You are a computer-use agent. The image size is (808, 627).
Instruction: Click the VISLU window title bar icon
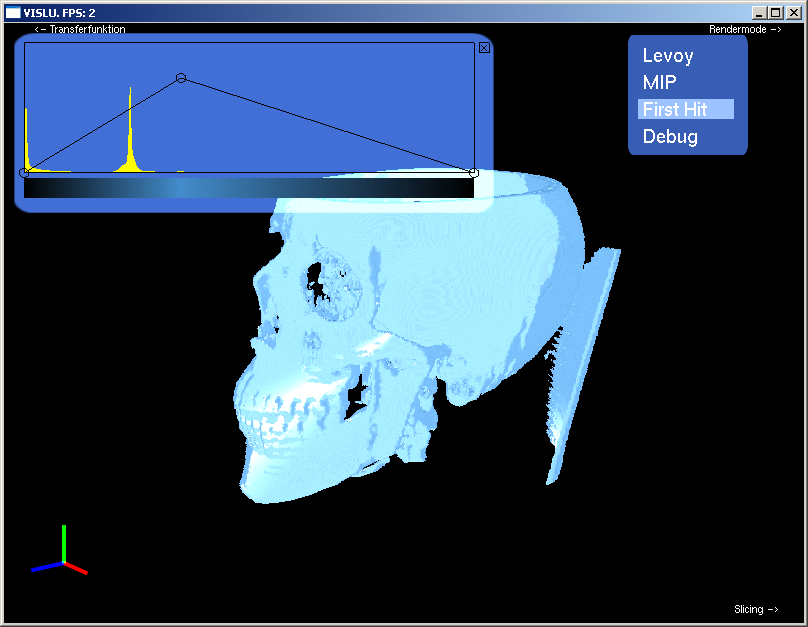coord(13,13)
